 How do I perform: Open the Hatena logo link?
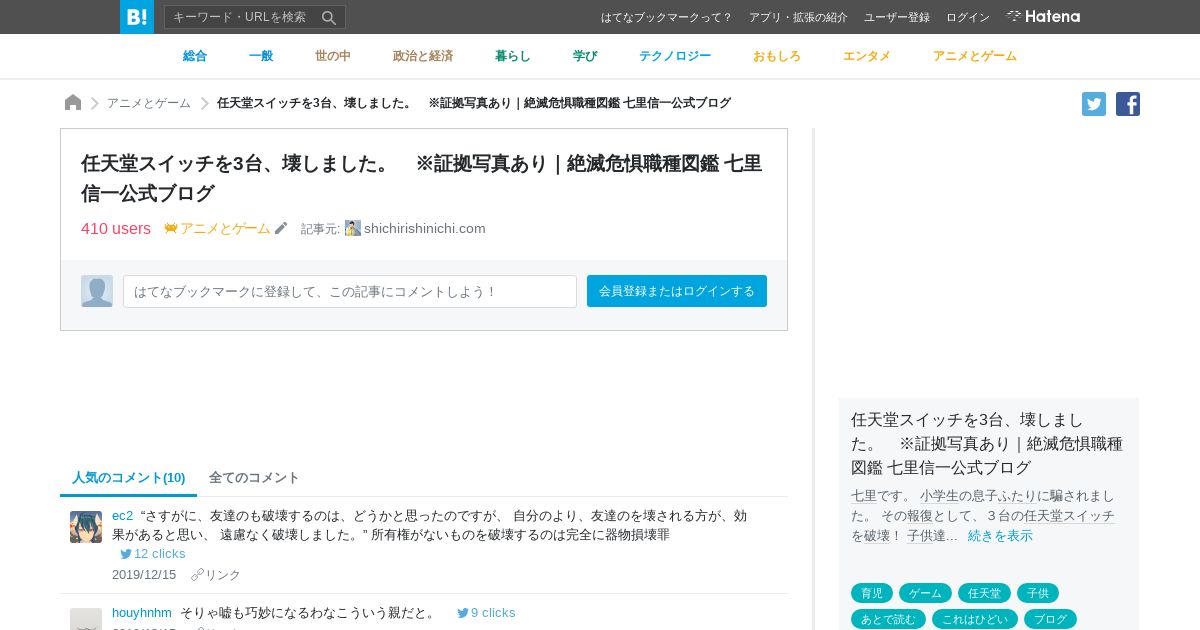(1043, 17)
